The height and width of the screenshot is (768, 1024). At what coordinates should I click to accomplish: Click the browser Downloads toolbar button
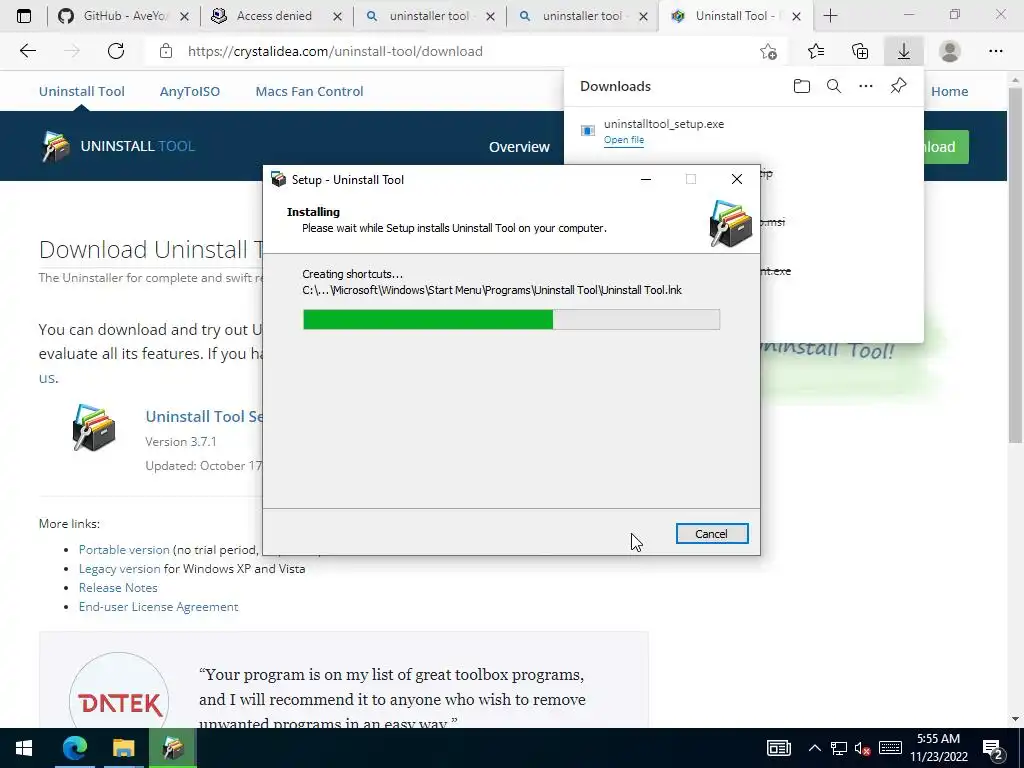click(x=903, y=51)
